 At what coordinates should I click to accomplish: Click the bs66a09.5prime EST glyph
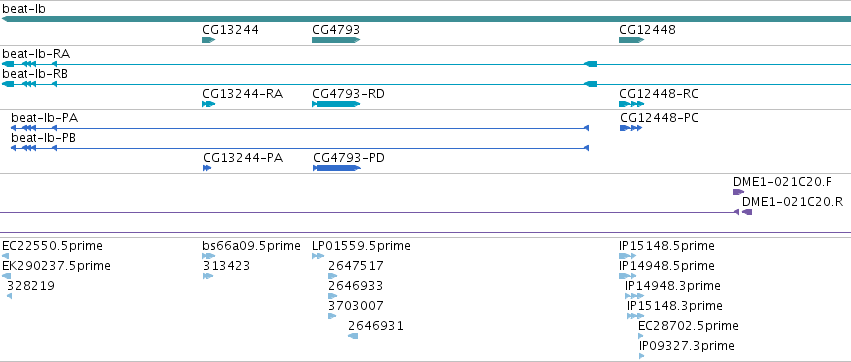(x=208, y=256)
